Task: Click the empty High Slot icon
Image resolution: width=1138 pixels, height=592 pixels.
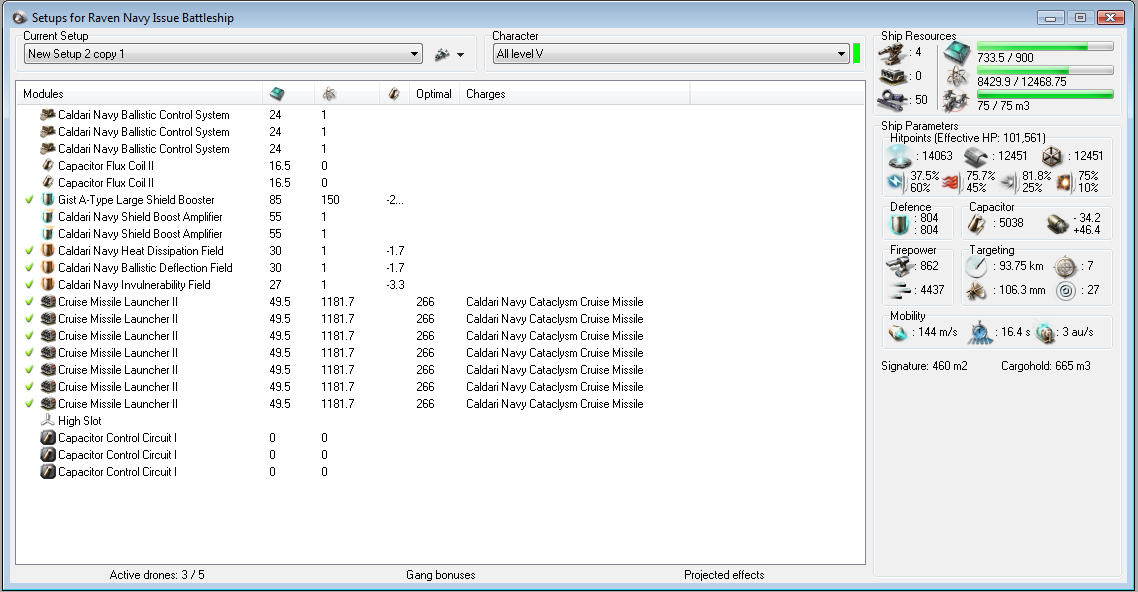Action: tap(48, 420)
